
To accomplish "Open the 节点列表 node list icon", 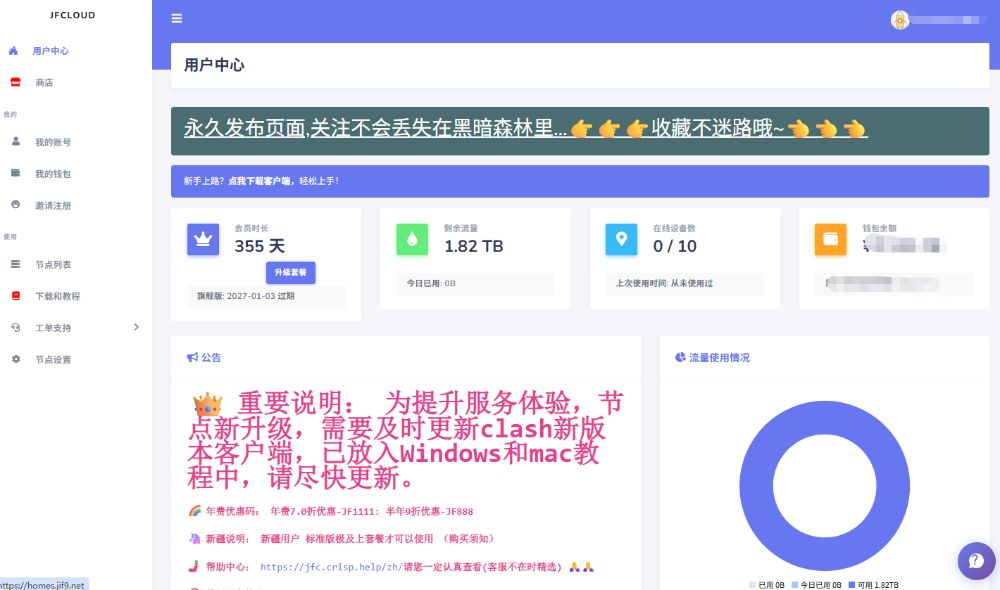I will pyautogui.click(x=13, y=264).
